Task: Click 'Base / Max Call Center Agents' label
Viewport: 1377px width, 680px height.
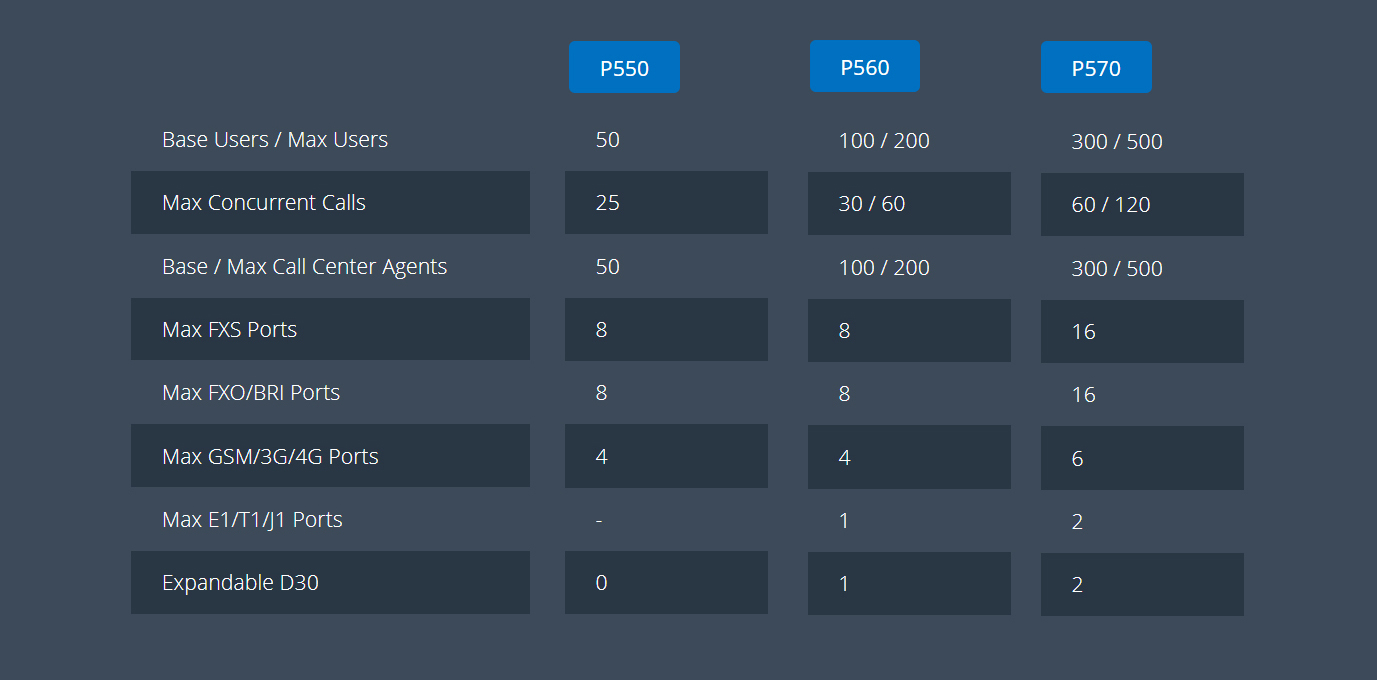Action: 305,267
